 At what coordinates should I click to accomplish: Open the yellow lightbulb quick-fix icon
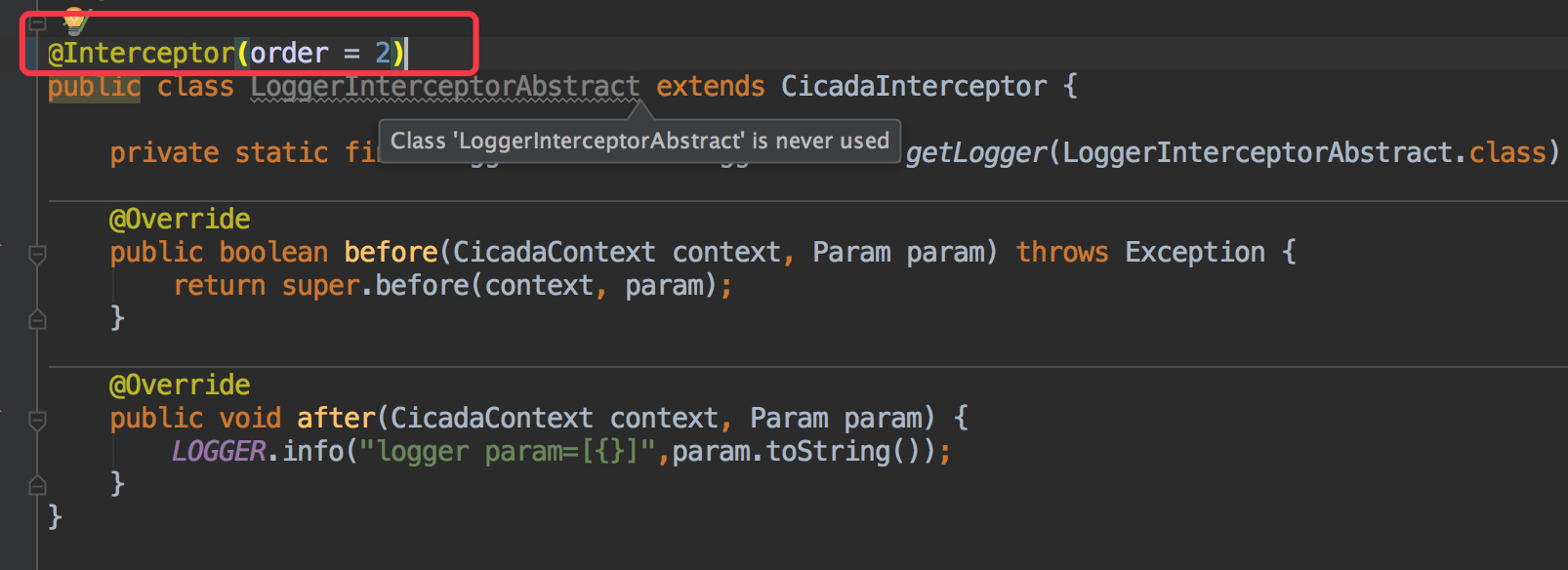74,20
